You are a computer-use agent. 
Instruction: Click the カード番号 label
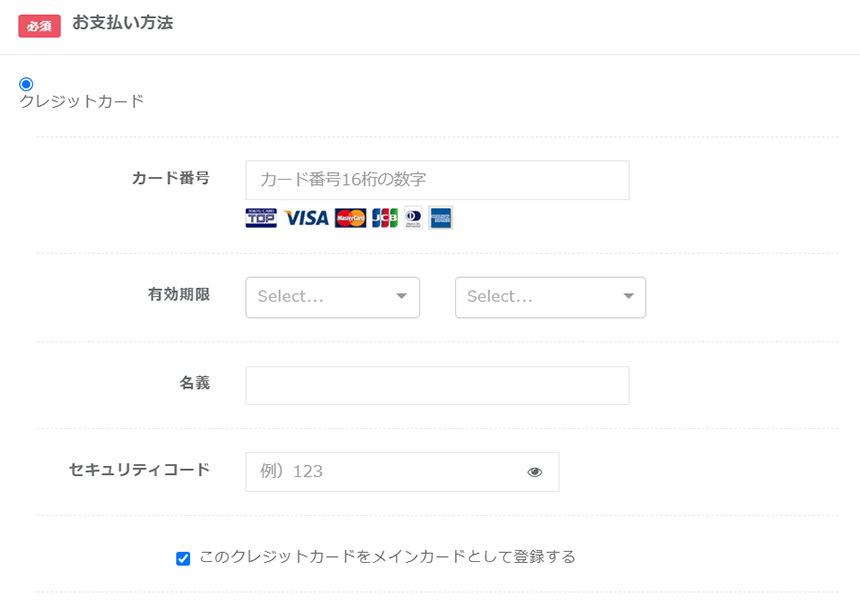pos(171,178)
